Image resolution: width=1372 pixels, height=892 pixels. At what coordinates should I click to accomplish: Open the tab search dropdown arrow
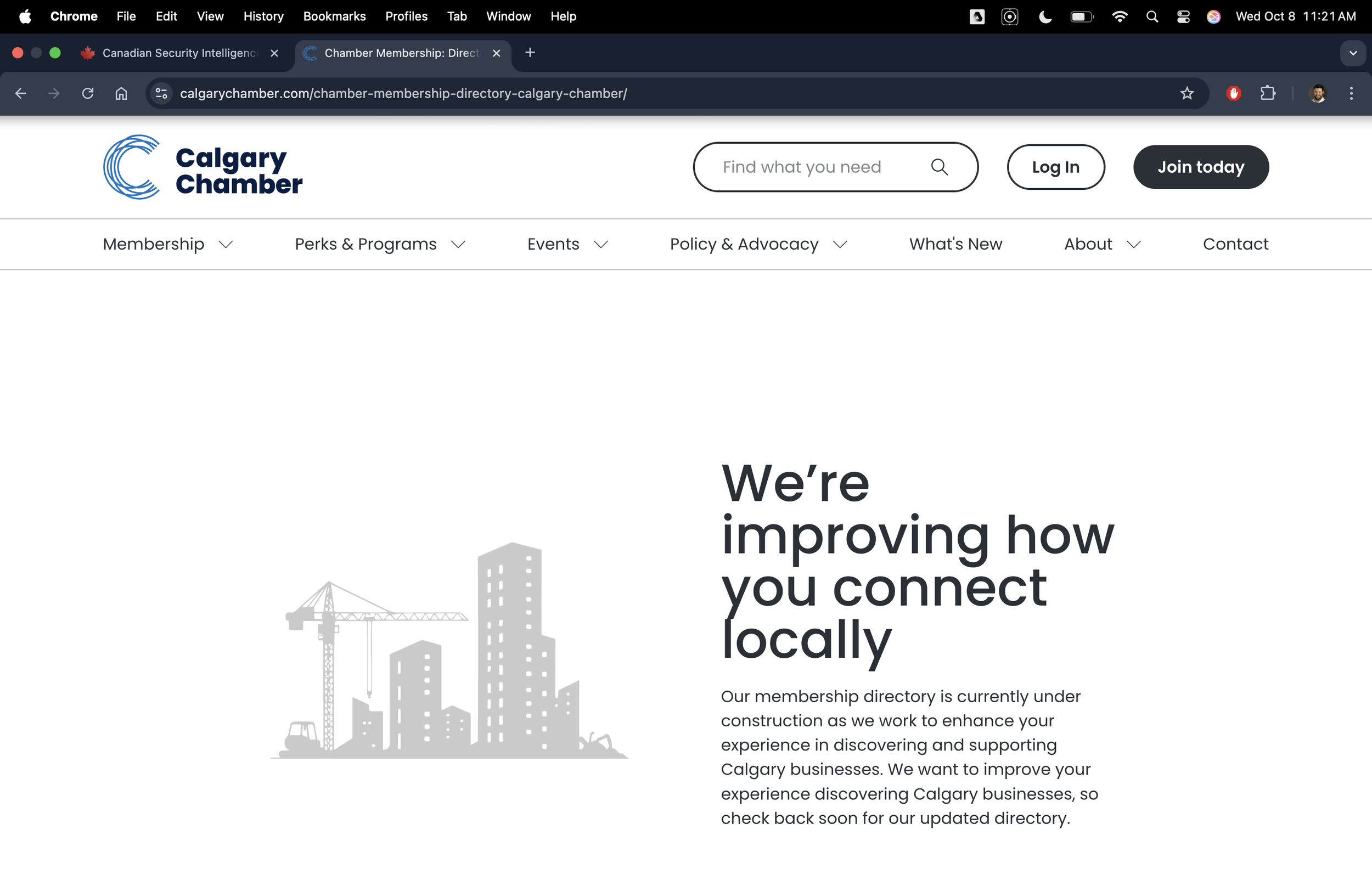pos(1352,53)
